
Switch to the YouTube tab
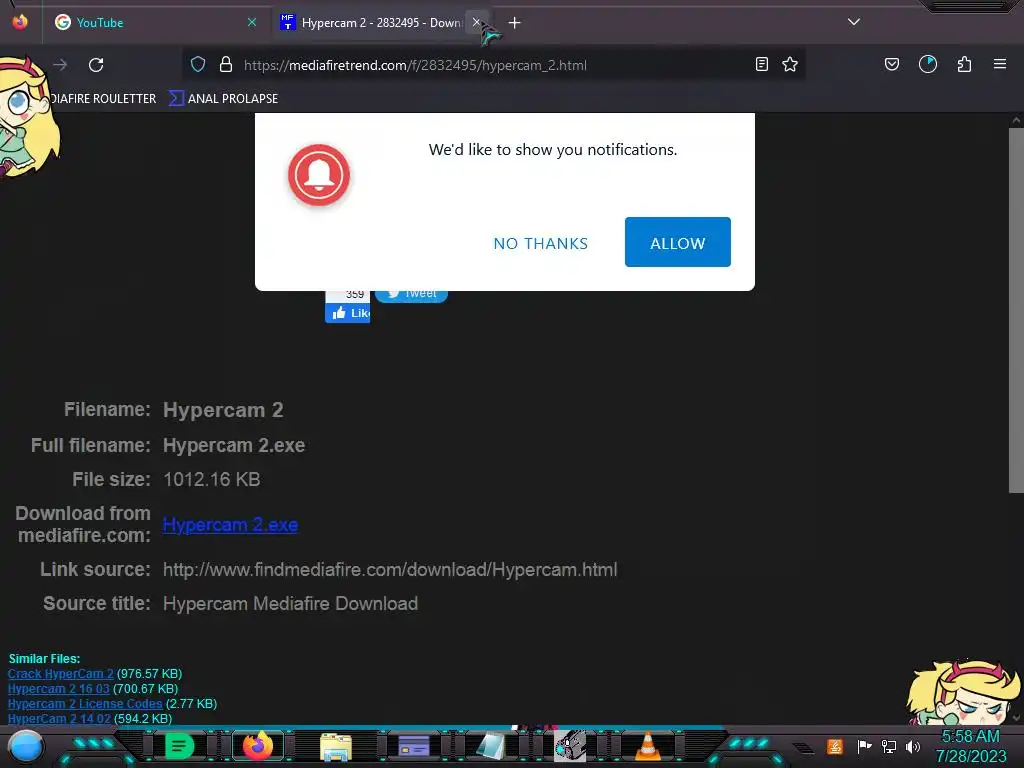pos(155,23)
